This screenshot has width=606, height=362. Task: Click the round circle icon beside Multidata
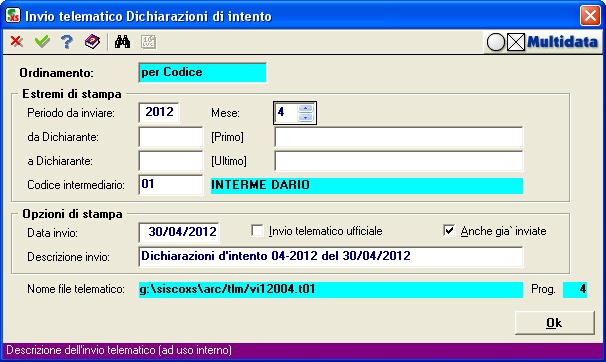[x=495, y=42]
